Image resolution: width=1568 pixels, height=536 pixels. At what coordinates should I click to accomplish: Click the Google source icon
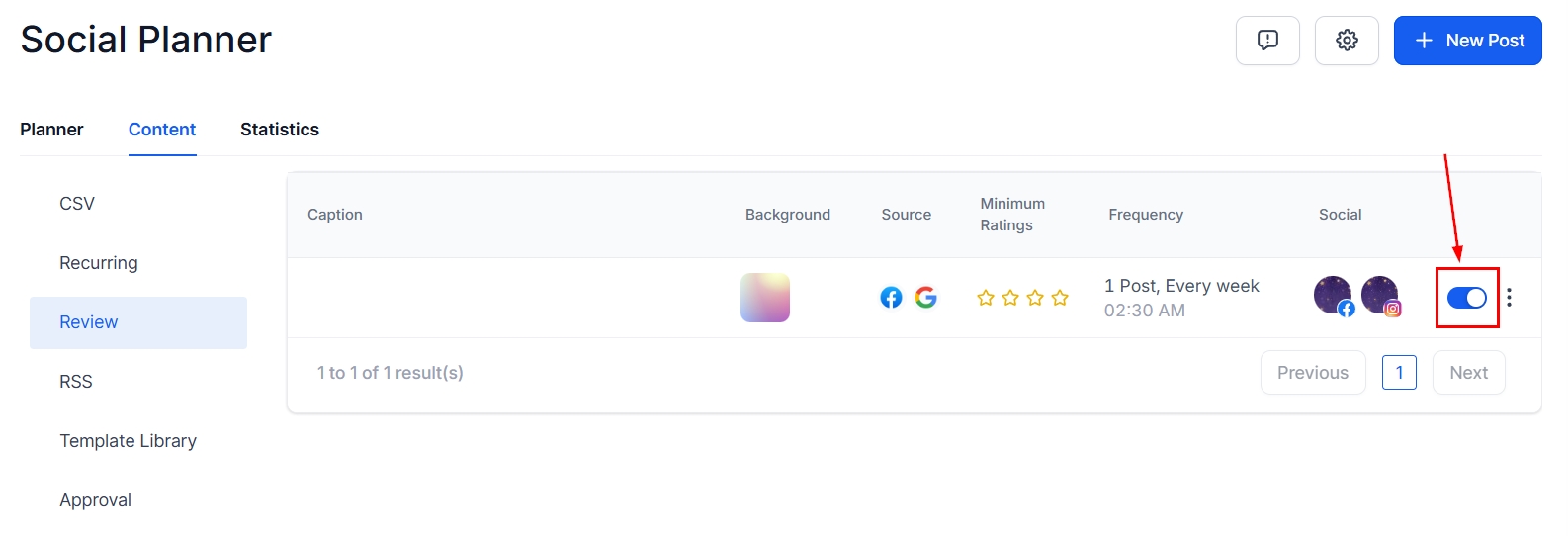pyautogui.click(x=925, y=298)
